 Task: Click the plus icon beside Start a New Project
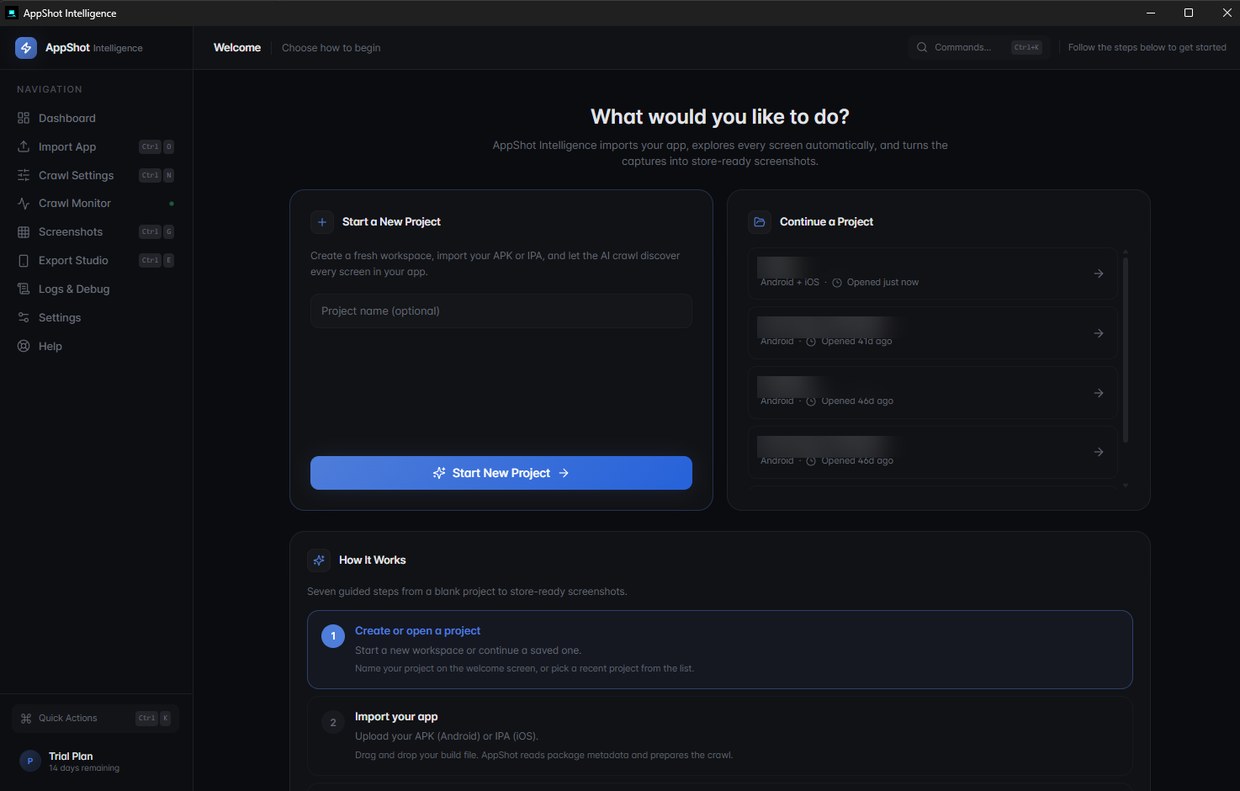(x=322, y=222)
